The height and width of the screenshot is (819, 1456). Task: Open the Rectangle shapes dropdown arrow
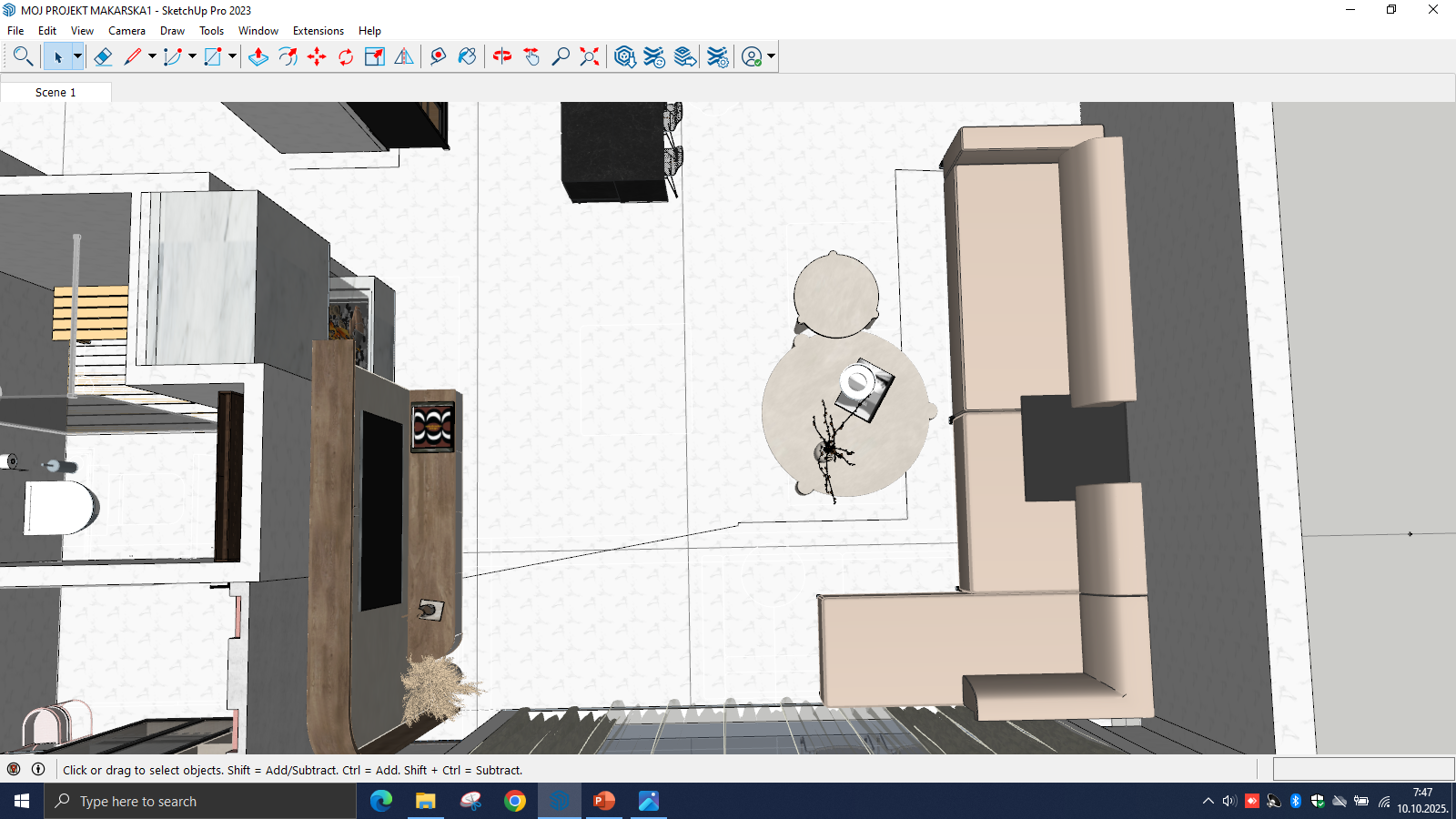tap(232, 56)
